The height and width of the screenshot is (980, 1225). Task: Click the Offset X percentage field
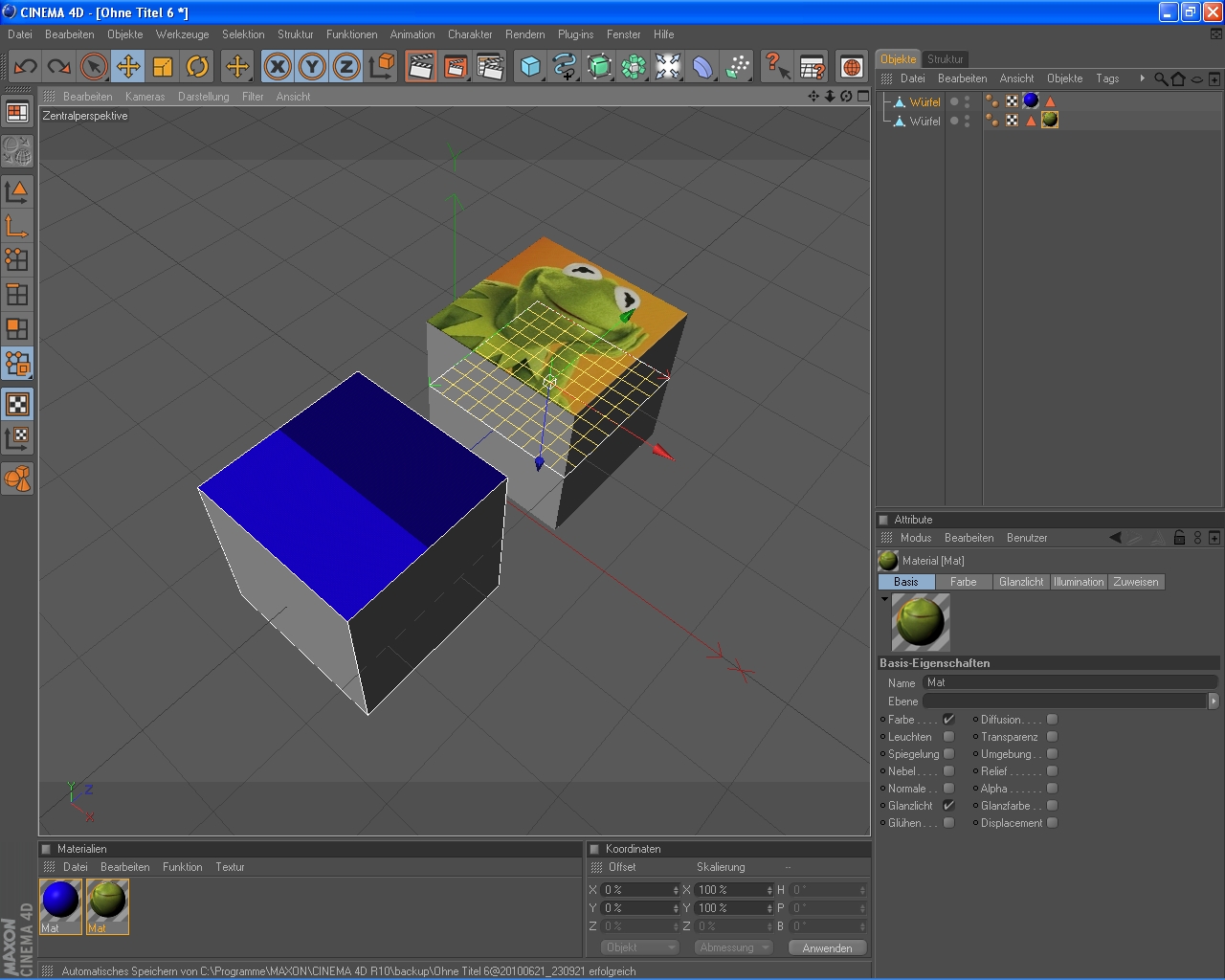639,890
